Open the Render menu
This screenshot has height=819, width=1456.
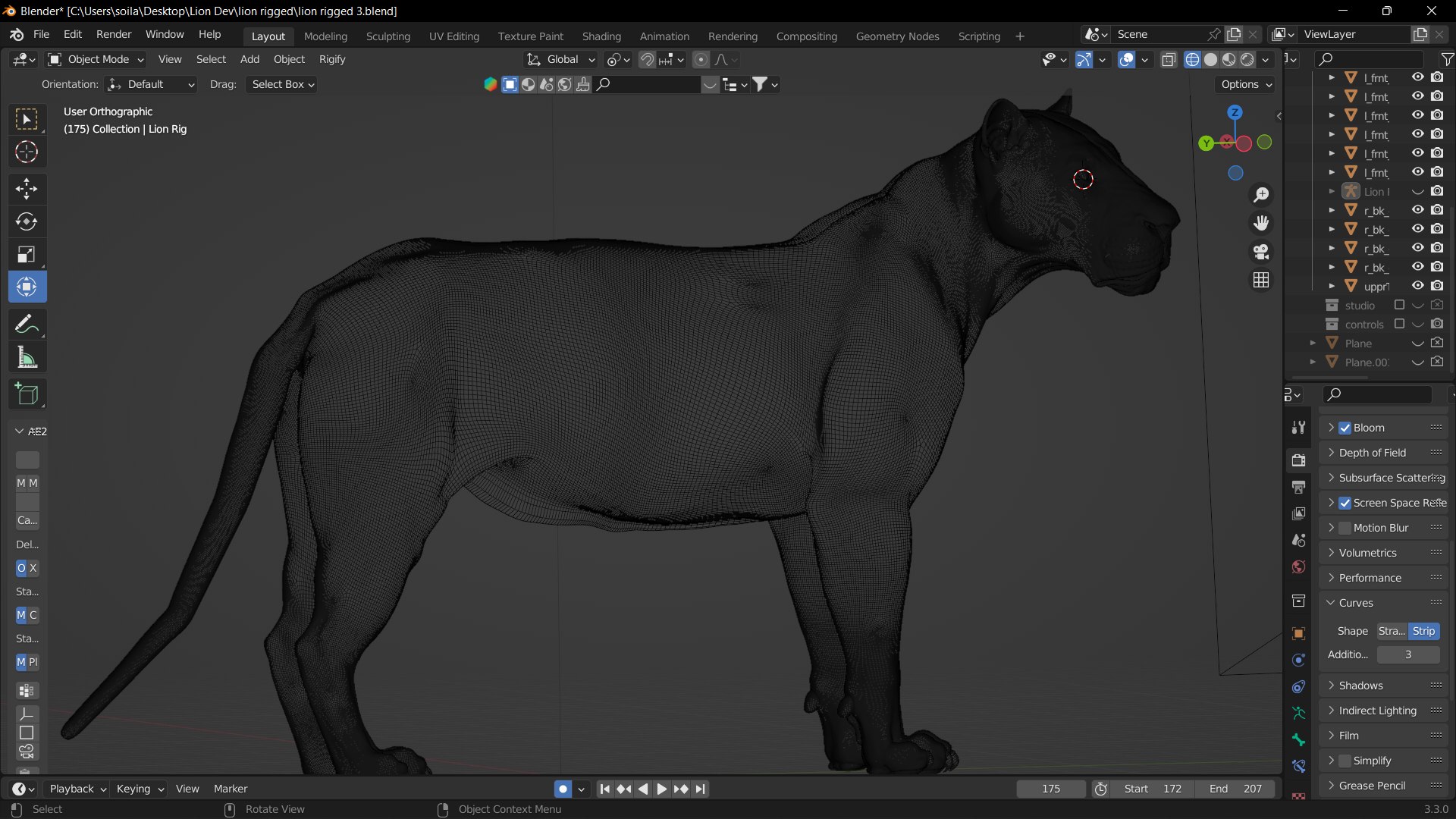[114, 34]
